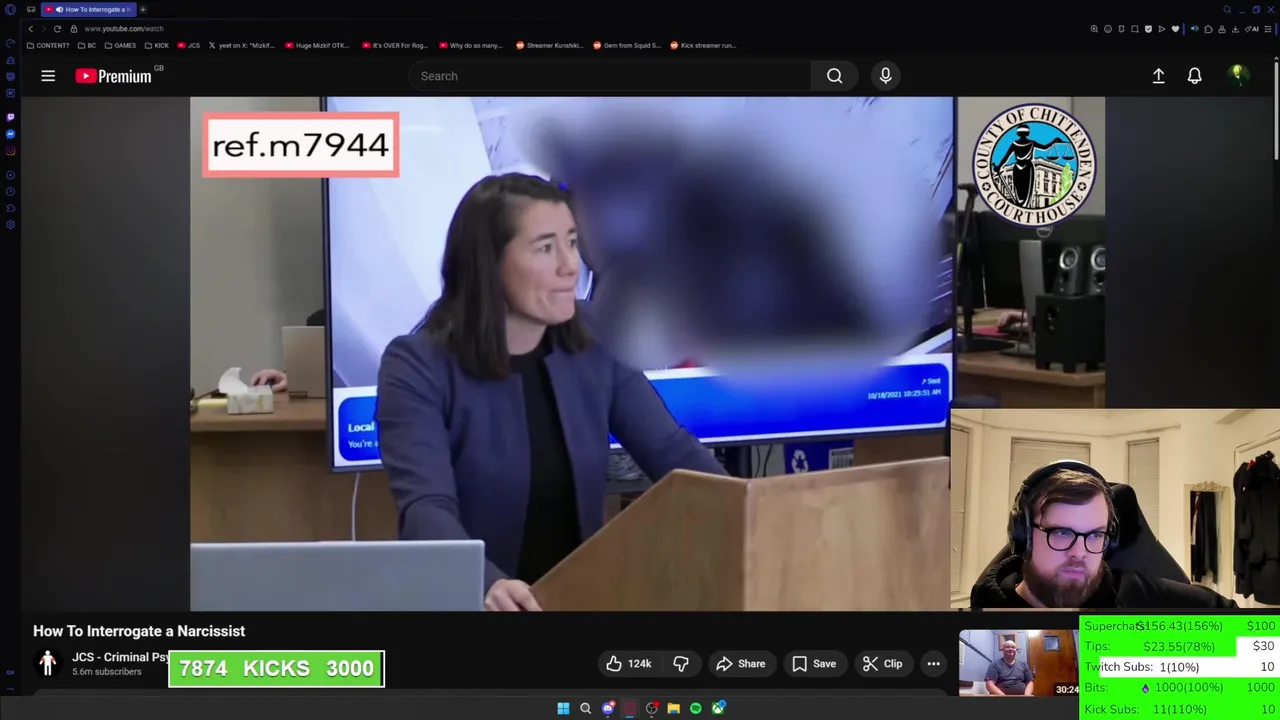Take a snapshot with selection icon

coord(1135,29)
